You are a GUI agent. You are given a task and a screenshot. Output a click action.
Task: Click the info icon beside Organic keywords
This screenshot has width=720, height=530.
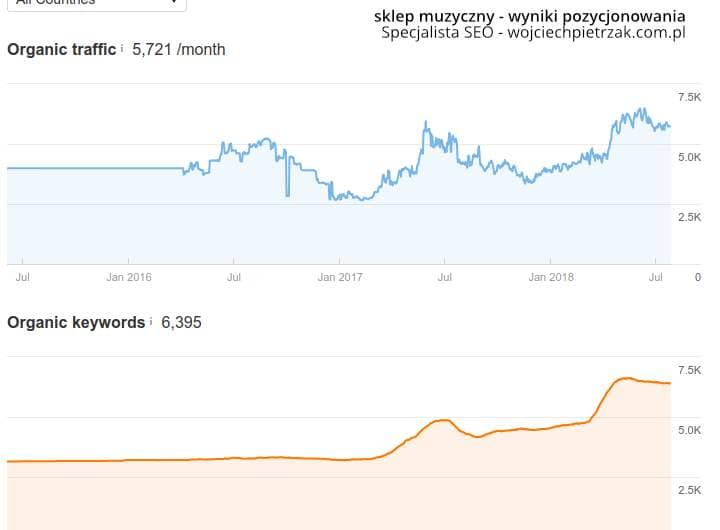tap(151, 321)
